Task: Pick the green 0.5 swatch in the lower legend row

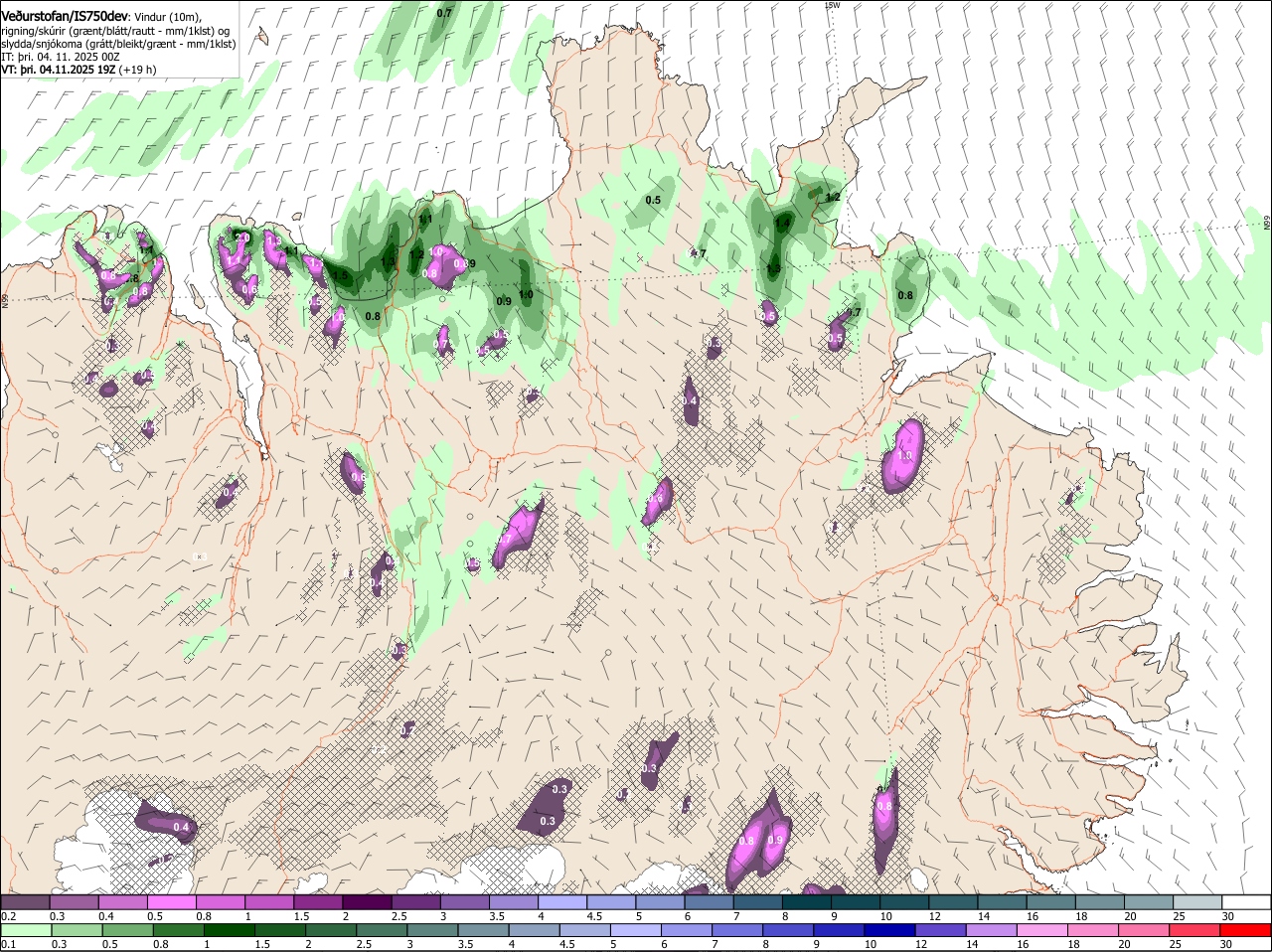Action: tap(128, 929)
